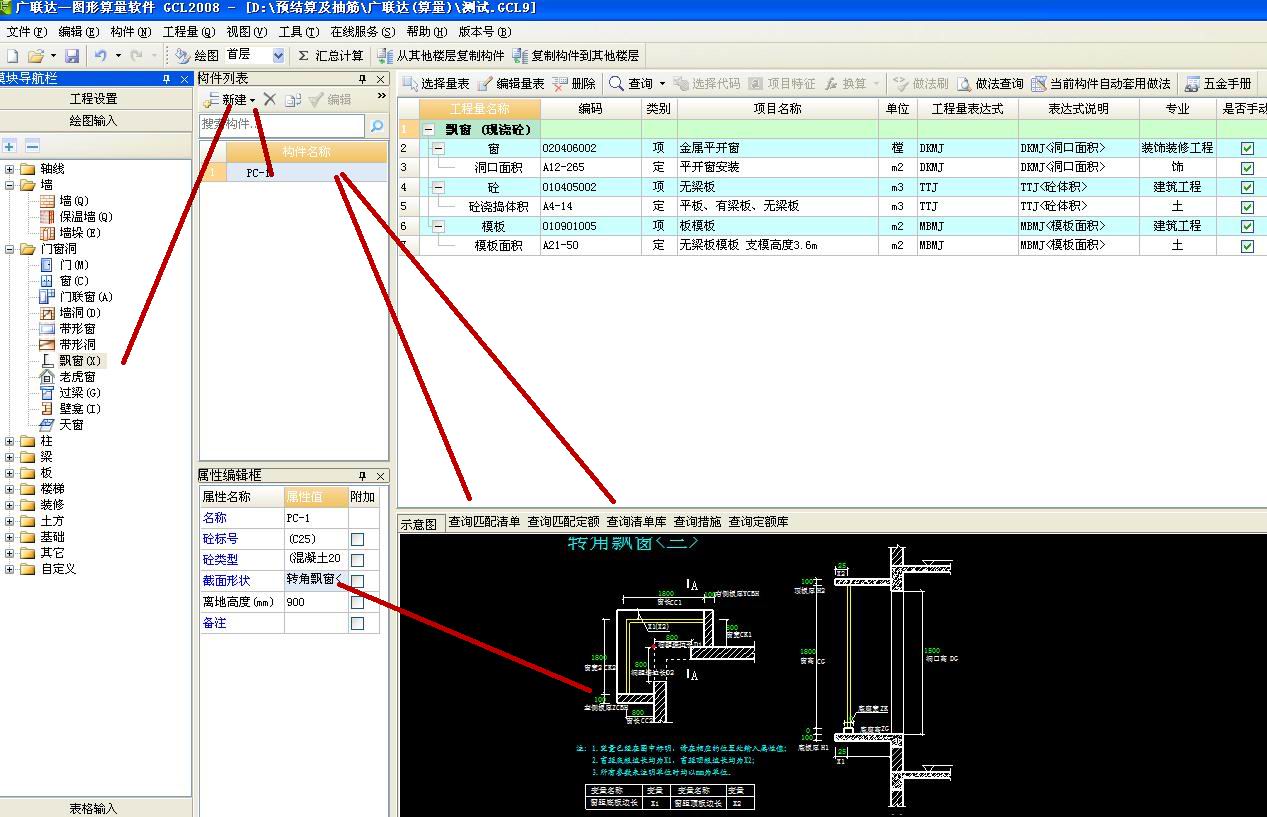Screen dimensions: 1267x817
Task: Click the new file icon in main toolbar
Action: 12,56
